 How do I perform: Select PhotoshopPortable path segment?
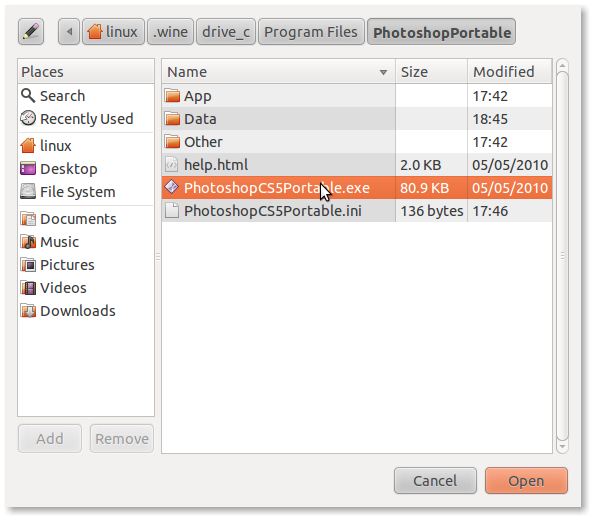click(441, 32)
